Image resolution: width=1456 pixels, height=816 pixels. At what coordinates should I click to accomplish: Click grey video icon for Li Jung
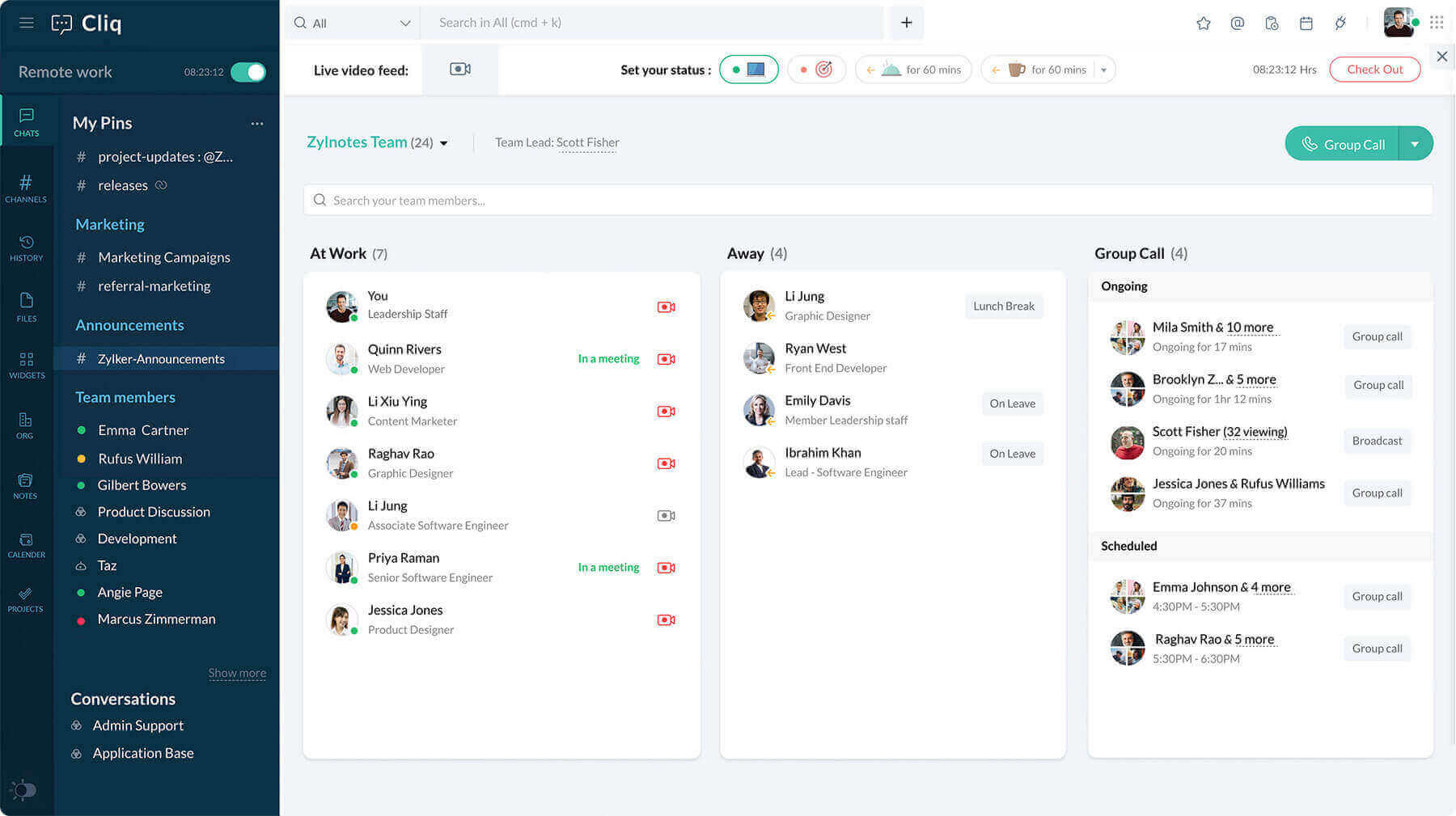(667, 516)
